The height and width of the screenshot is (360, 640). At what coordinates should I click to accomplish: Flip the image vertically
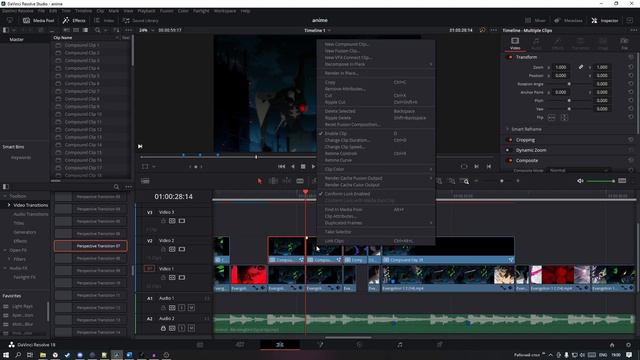pos(564,118)
